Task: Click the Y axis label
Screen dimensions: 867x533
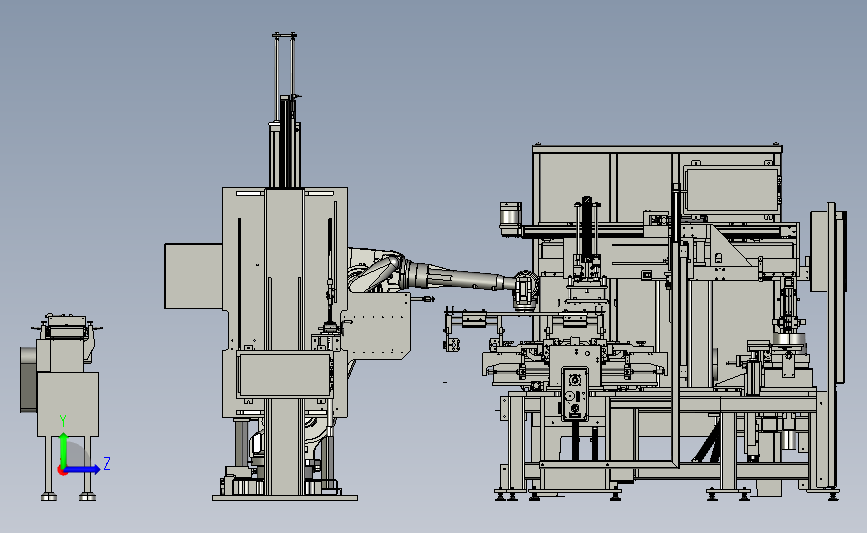Action: click(63, 421)
